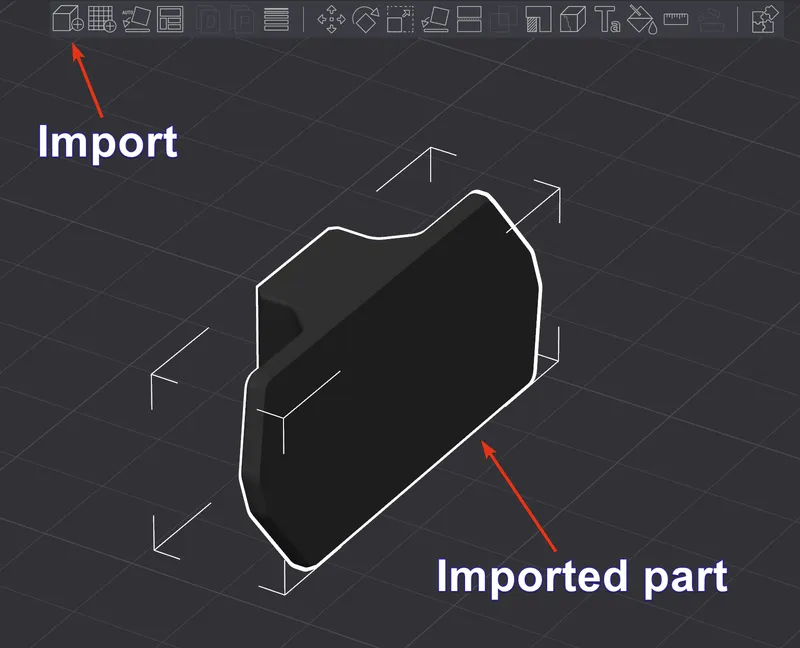Select the Cut tool
This screenshot has height=648, width=800.
(469, 19)
